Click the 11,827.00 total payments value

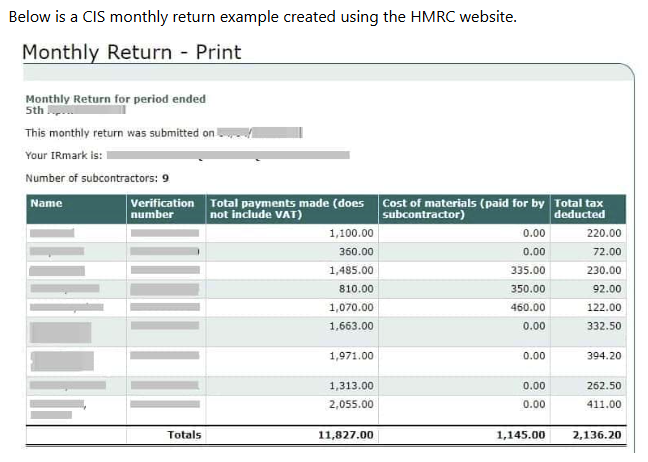(x=346, y=435)
